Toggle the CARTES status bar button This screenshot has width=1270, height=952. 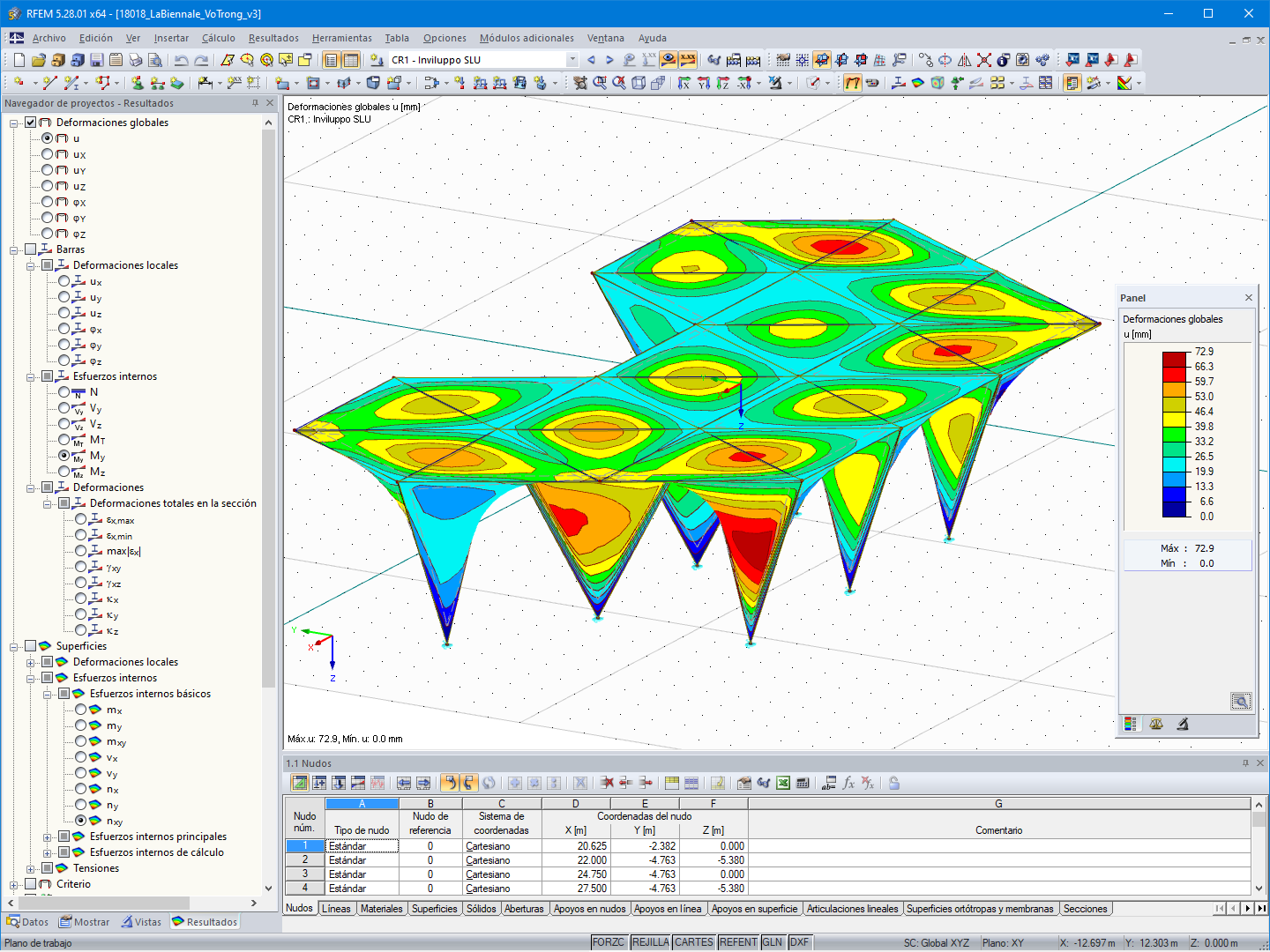coord(694,942)
